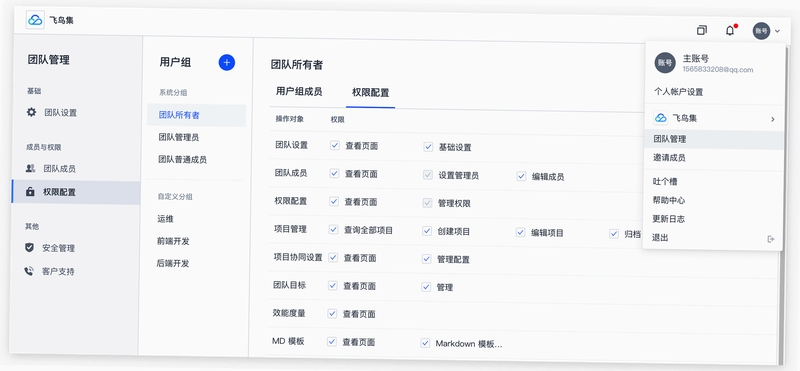Expand the 飞鸟集 team submenu arrow

point(772,119)
